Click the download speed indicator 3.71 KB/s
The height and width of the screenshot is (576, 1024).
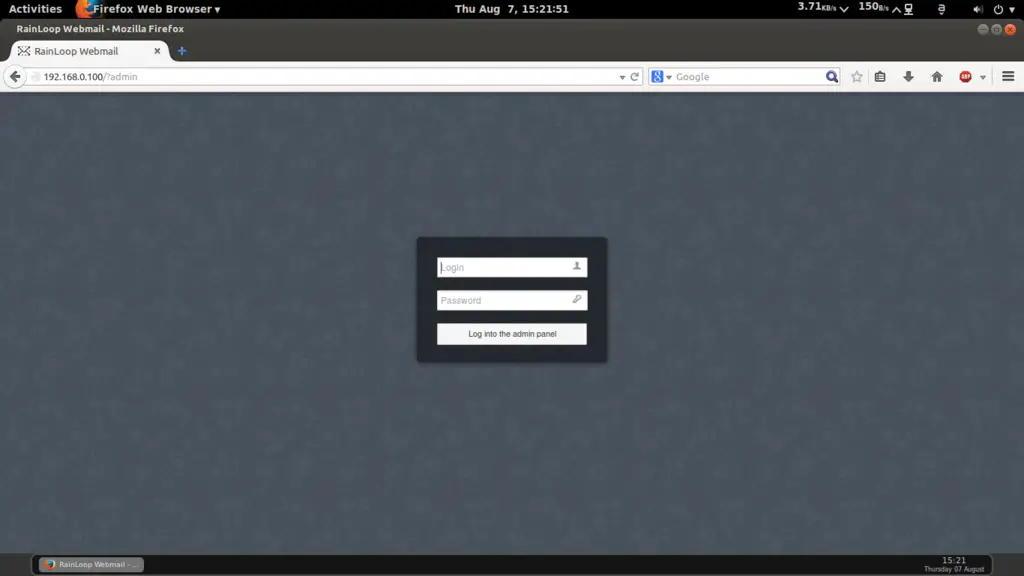pos(822,8)
